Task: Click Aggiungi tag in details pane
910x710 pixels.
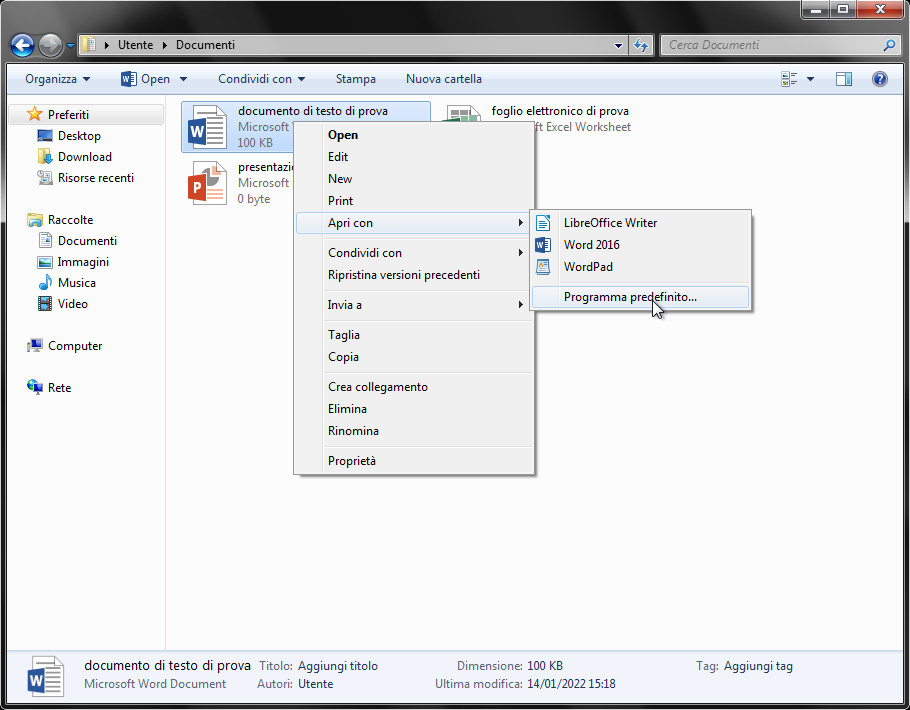Action: point(758,666)
